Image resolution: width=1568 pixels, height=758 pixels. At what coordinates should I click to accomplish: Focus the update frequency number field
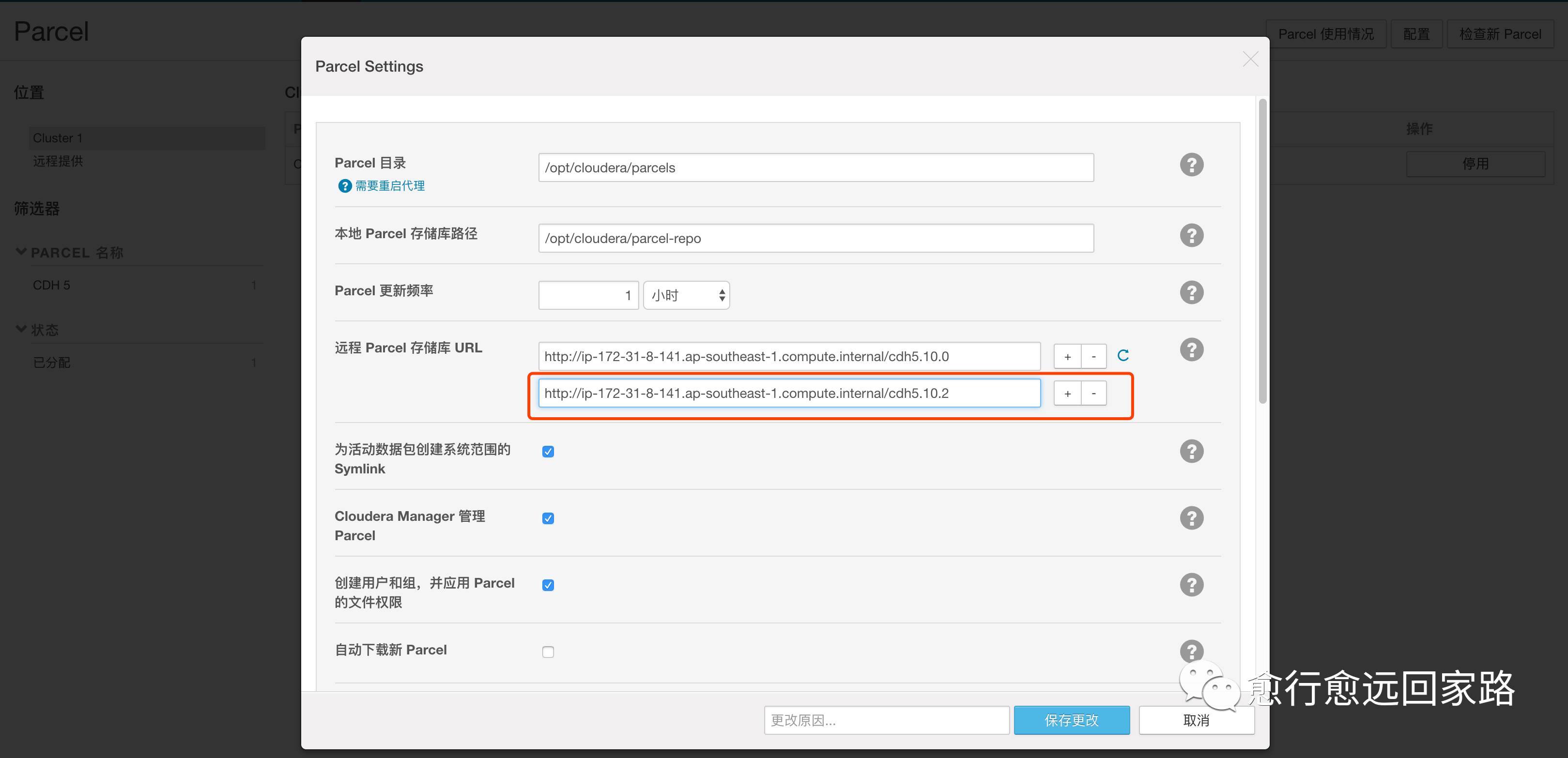[588, 296]
